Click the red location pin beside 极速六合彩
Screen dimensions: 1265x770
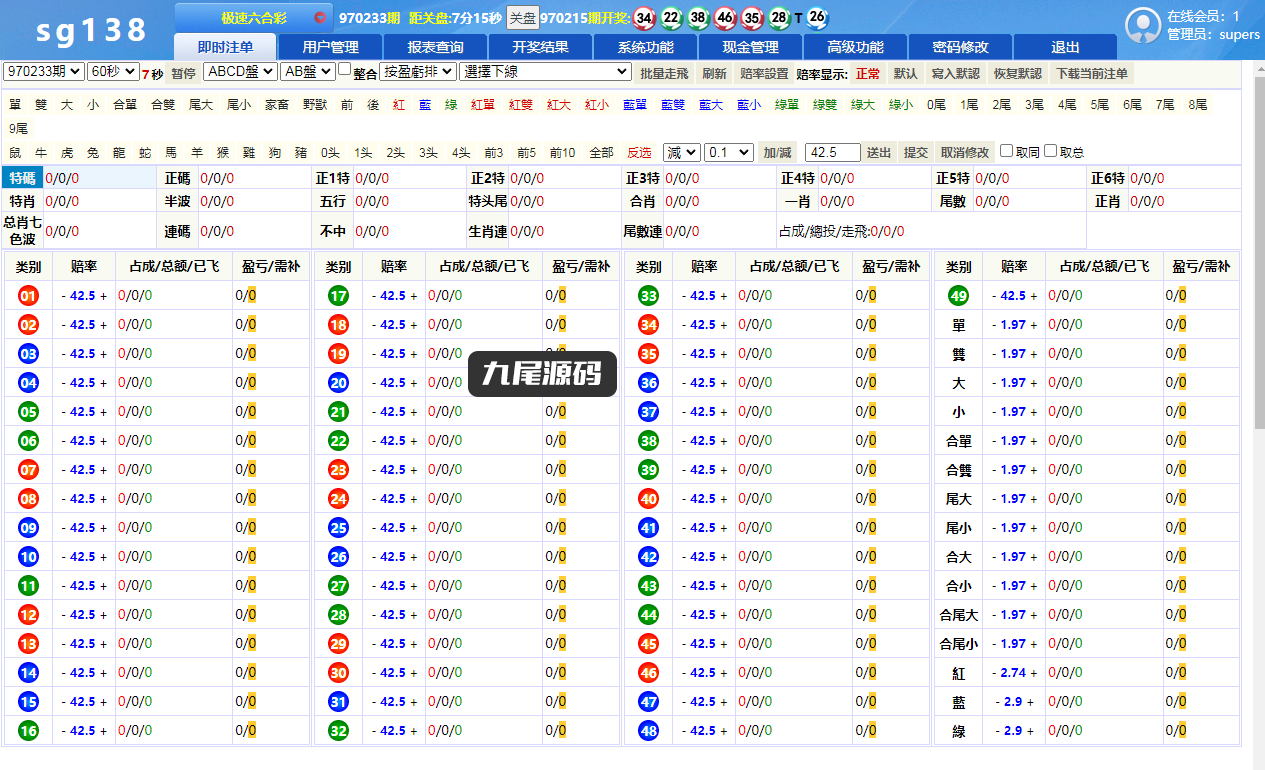click(x=320, y=18)
